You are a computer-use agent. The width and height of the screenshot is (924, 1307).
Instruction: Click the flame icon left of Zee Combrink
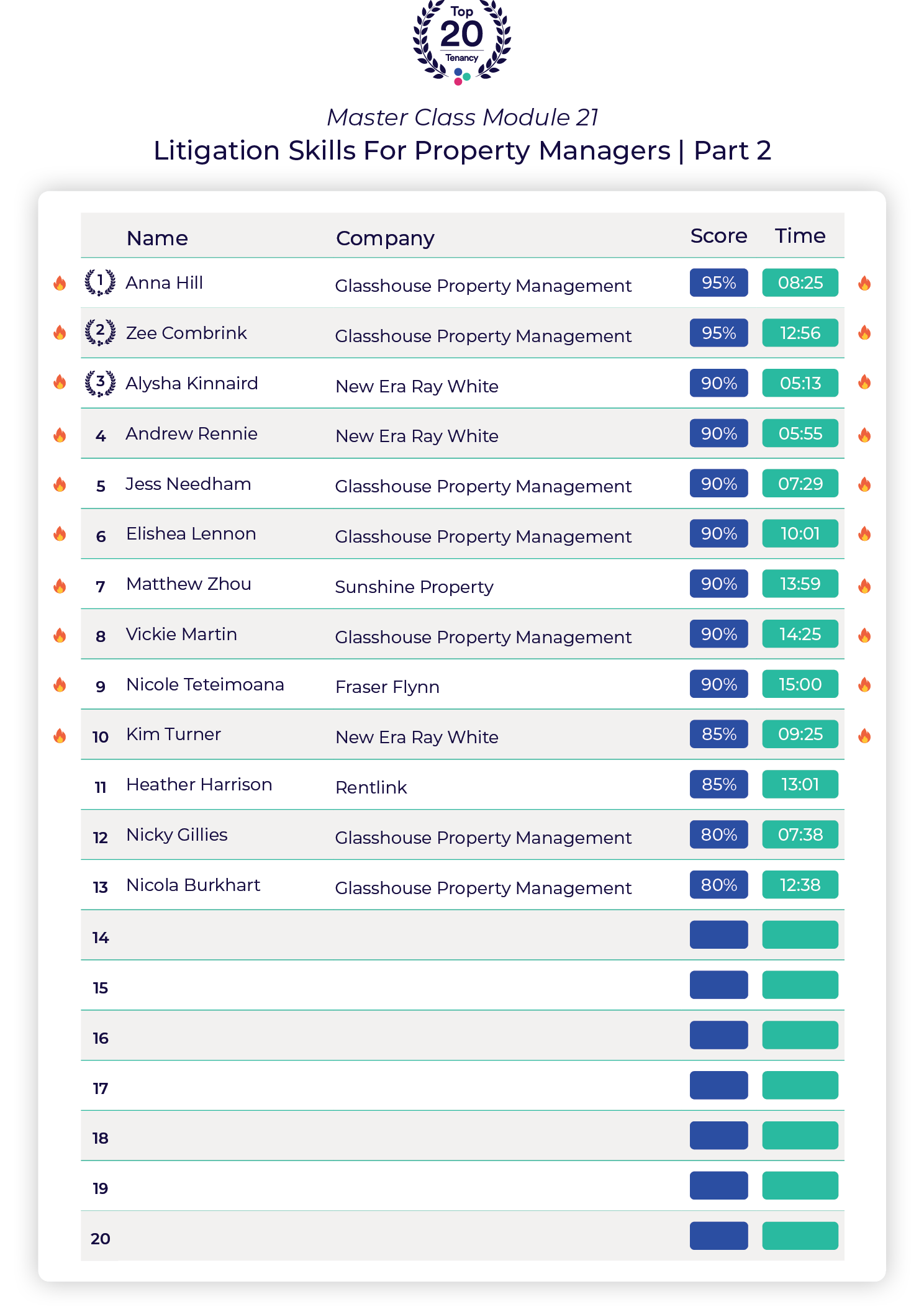click(60, 332)
